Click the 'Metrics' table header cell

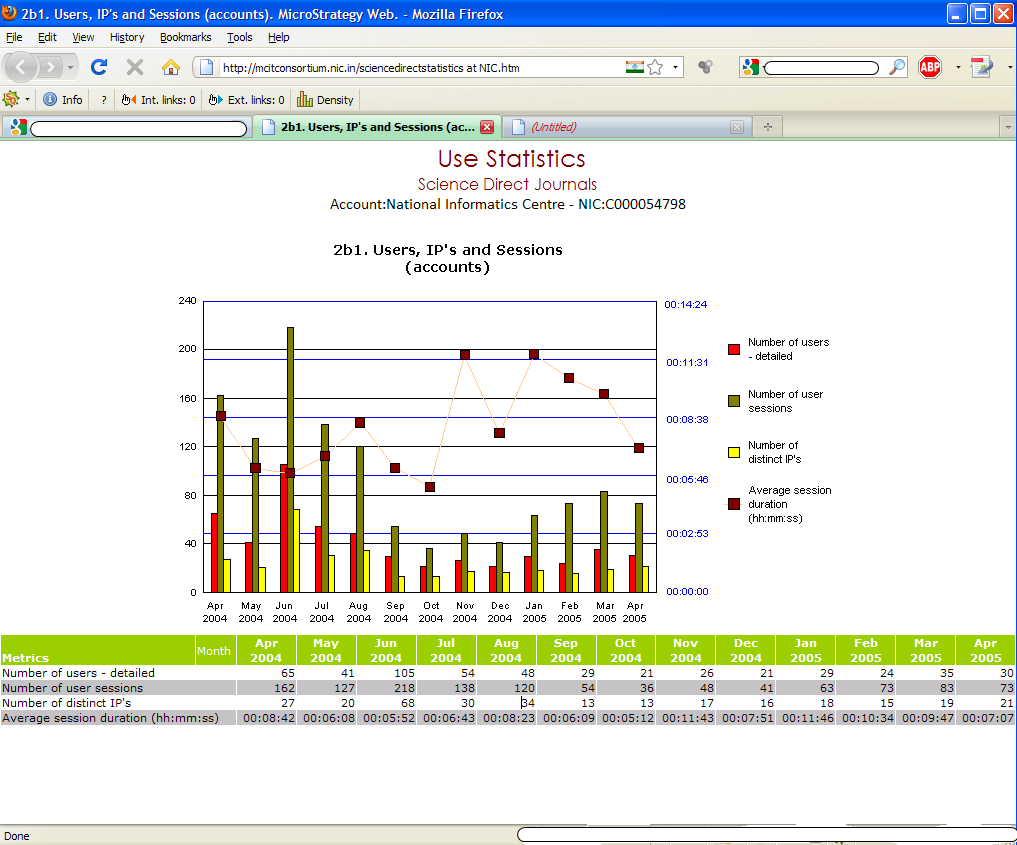coord(98,650)
